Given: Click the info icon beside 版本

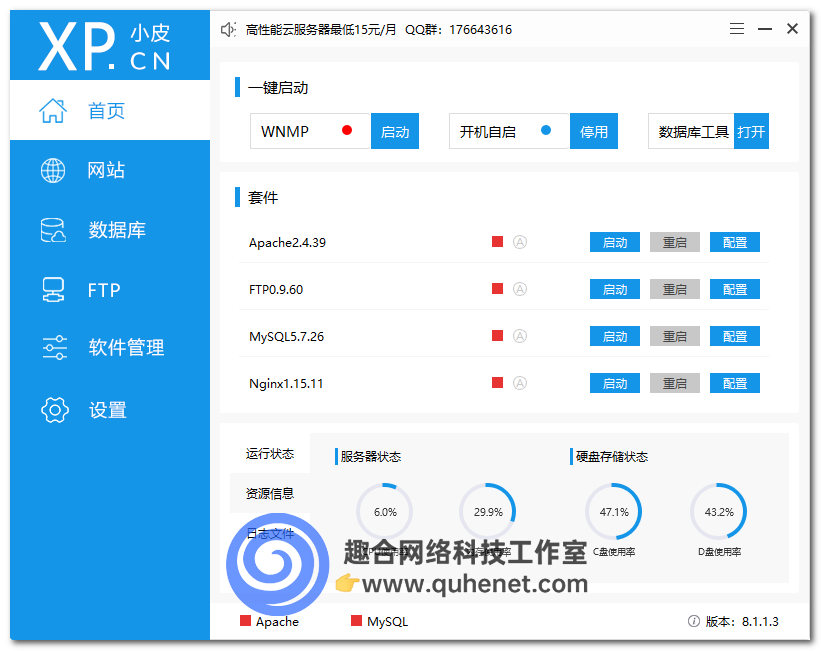Looking at the screenshot, I should (694, 621).
